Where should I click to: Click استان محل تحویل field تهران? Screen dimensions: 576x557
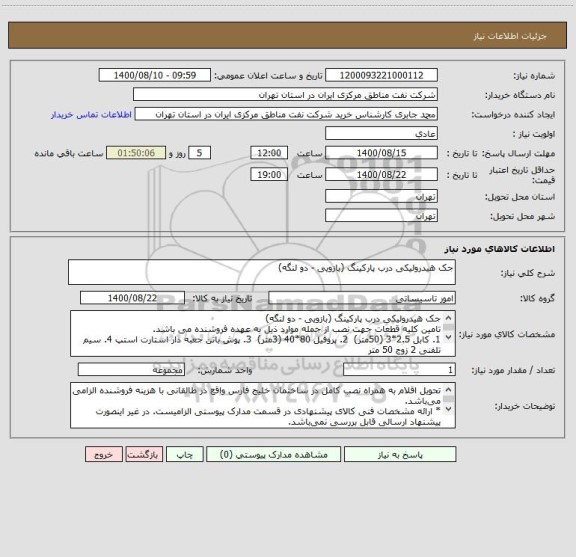click(381, 196)
